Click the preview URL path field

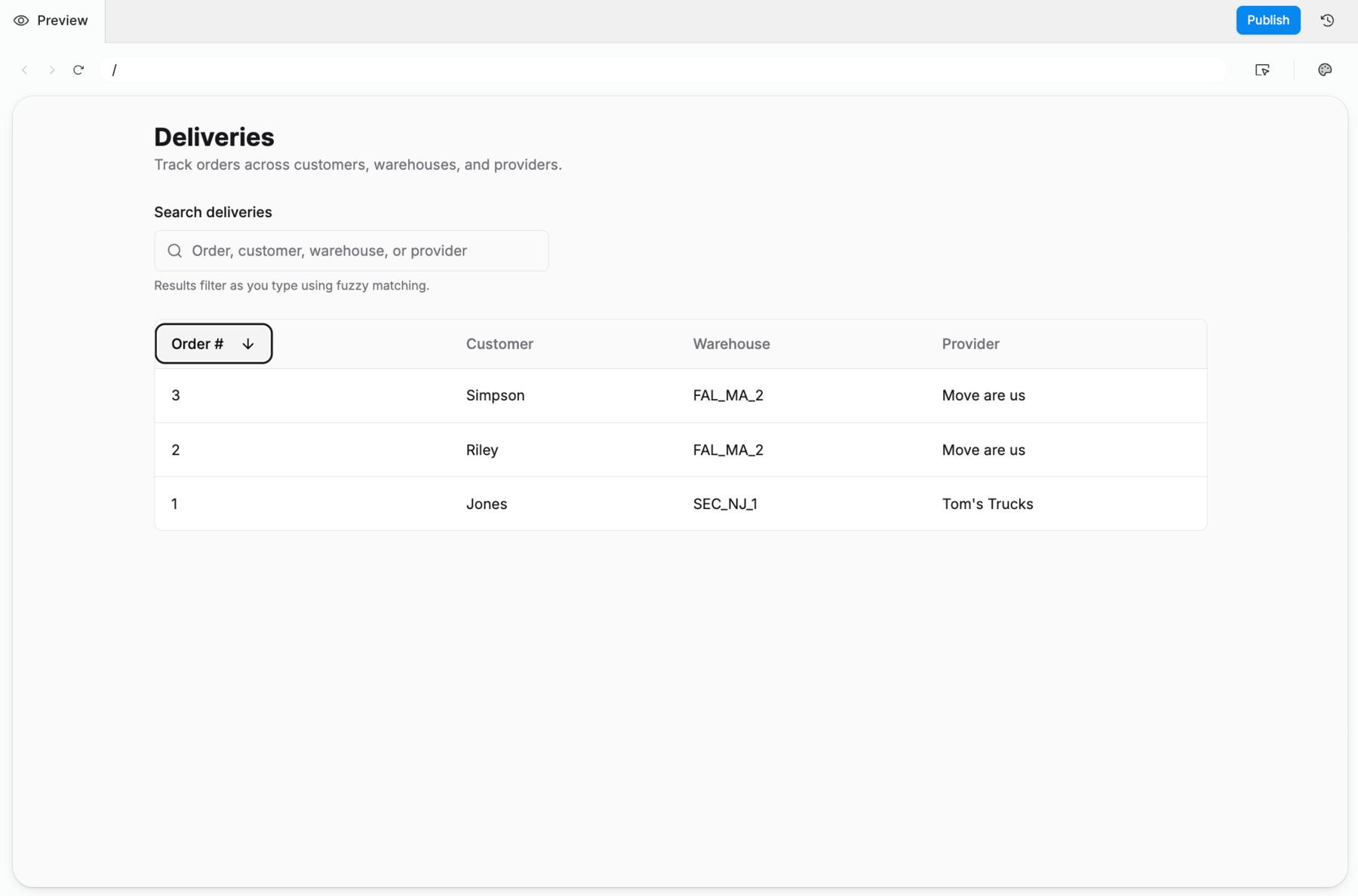[x=662, y=70]
